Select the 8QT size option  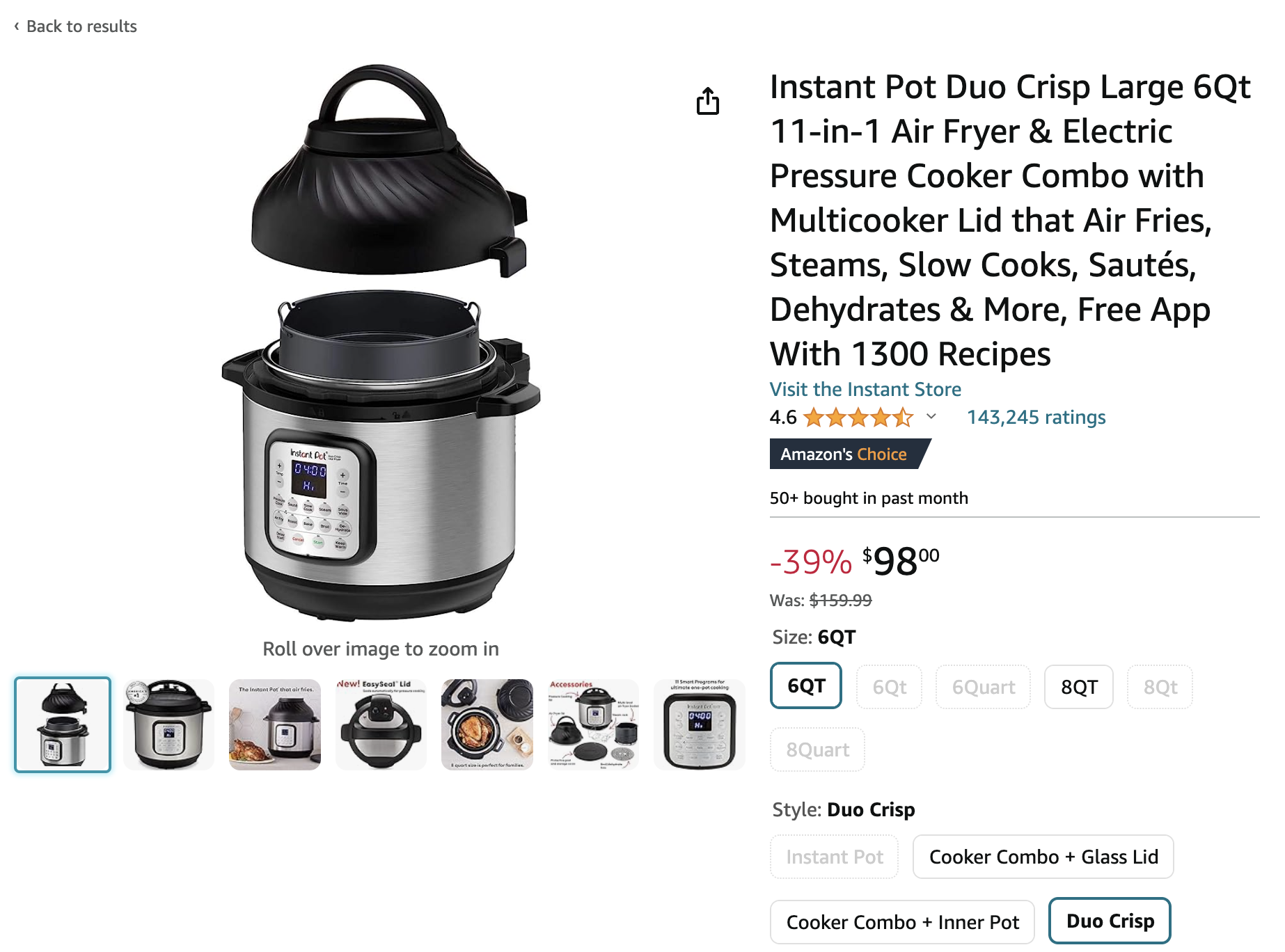[x=1078, y=687]
